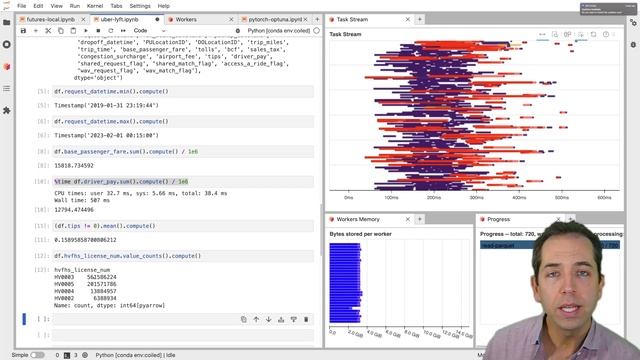
Task: Add a tab next to Task Stream
Action: coord(420,19)
